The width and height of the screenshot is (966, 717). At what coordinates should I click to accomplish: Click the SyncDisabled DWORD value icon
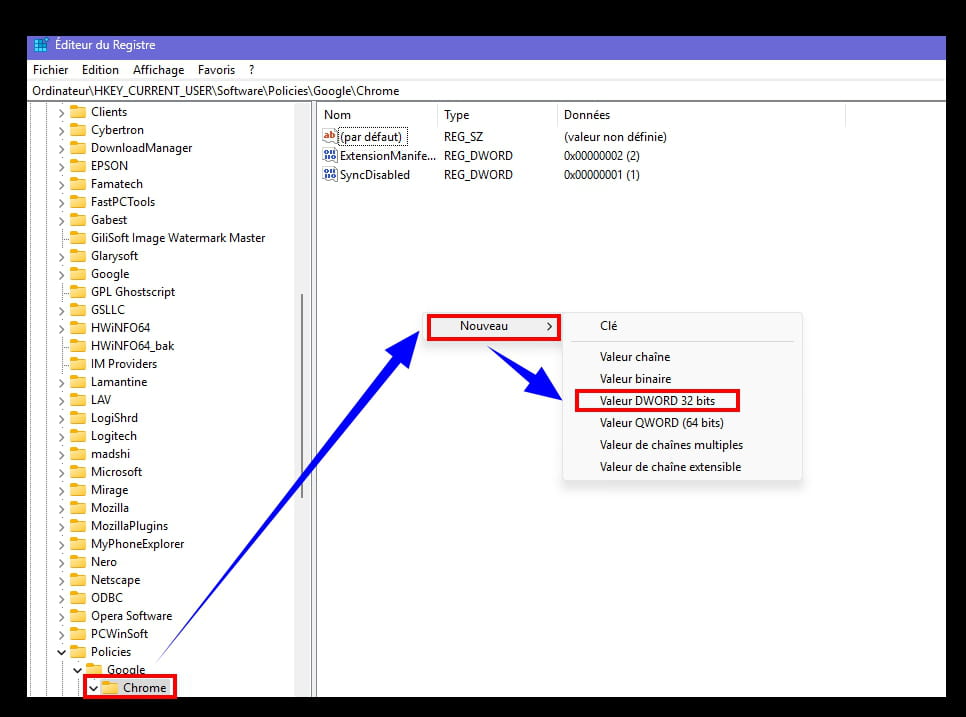330,174
